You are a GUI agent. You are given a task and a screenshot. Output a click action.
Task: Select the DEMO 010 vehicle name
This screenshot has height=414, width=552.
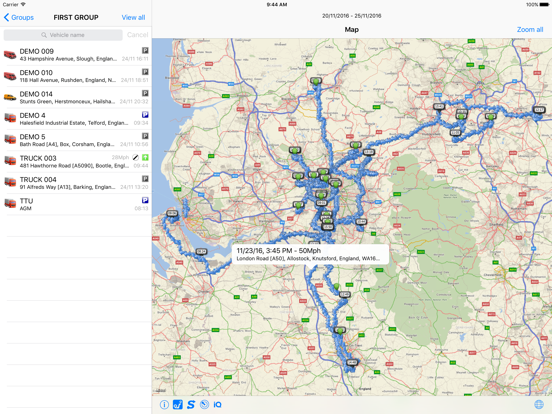pos(36,73)
